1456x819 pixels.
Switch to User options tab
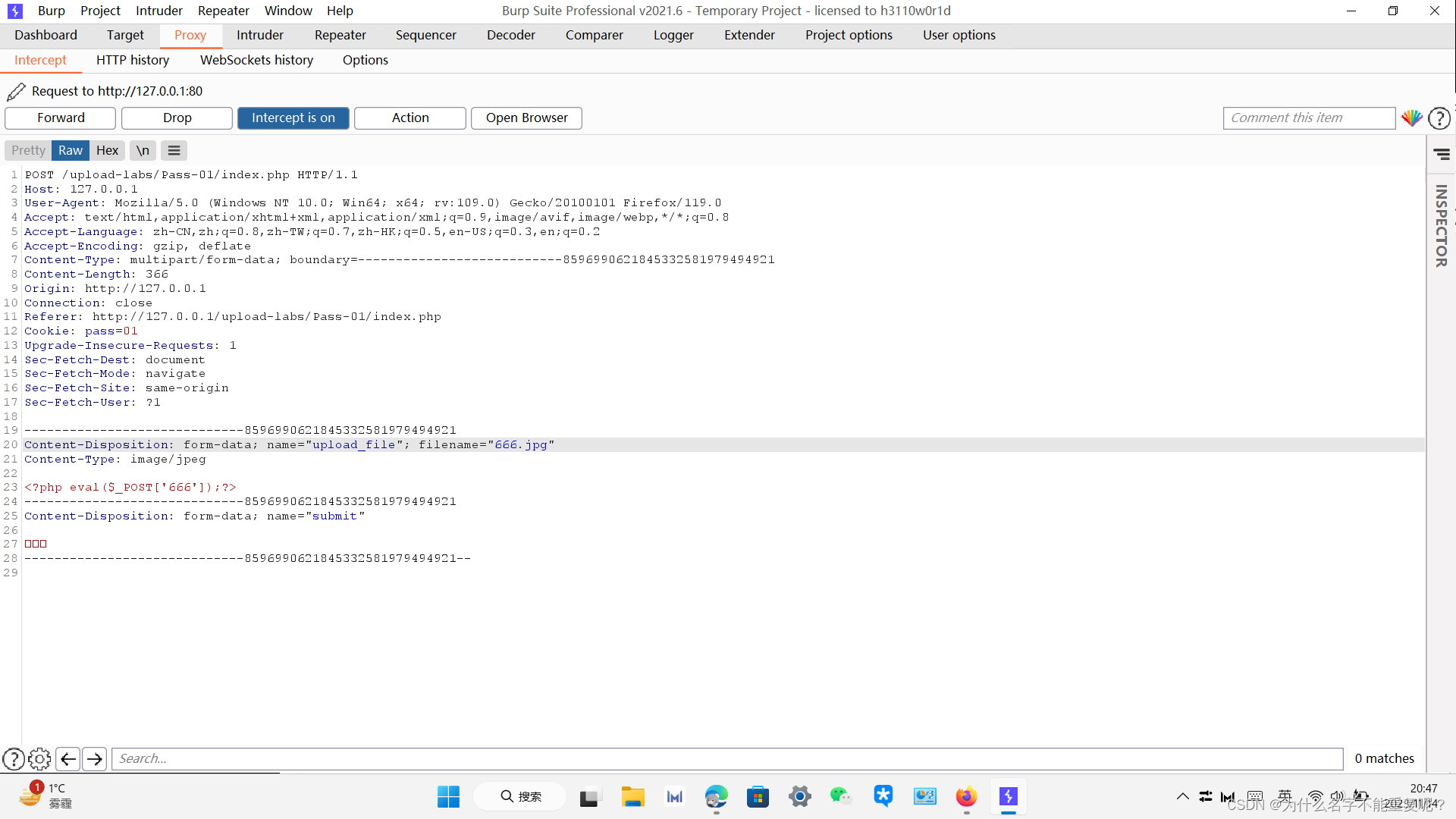[x=959, y=35]
